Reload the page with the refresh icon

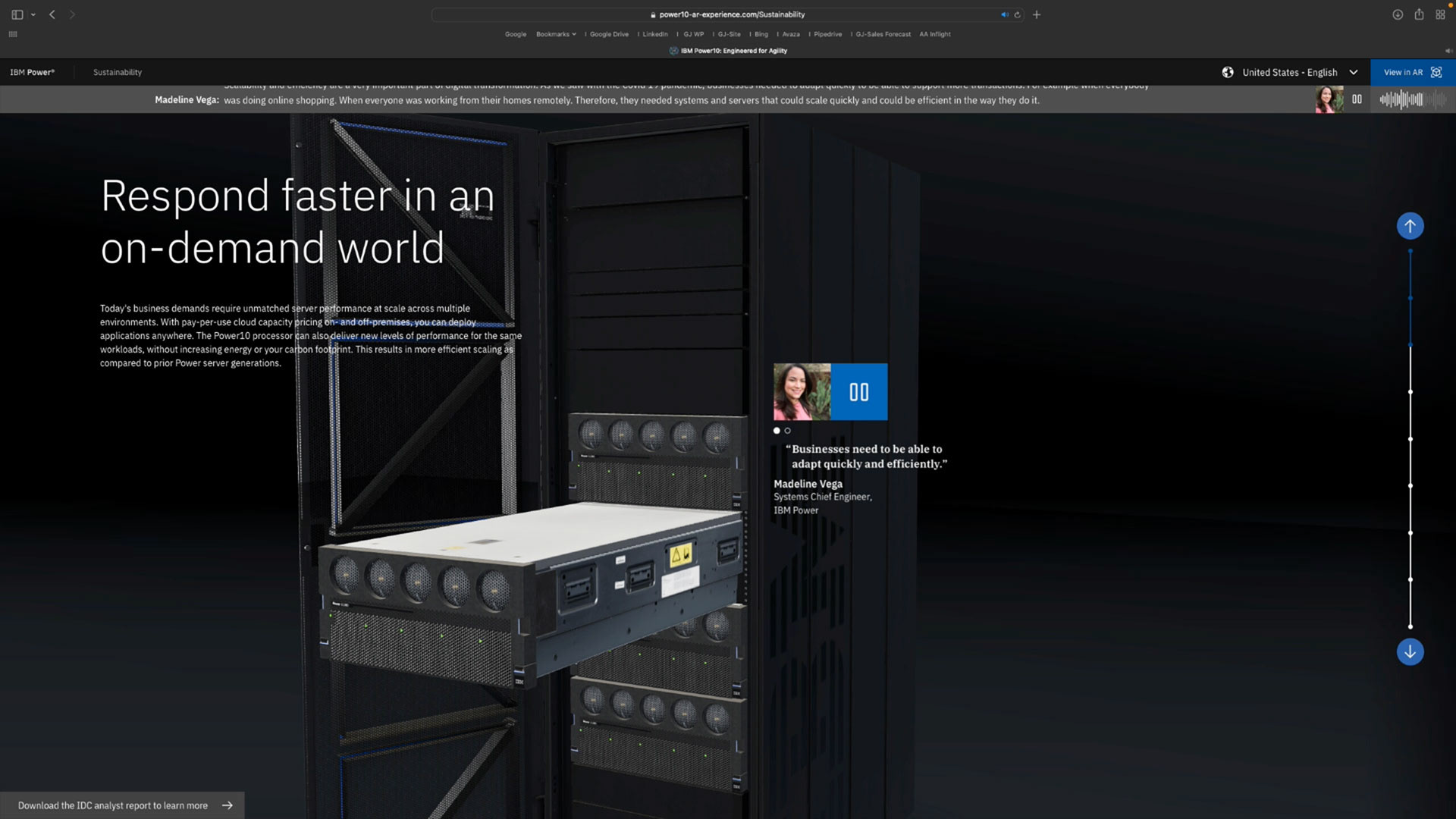tap(1018, 14)
